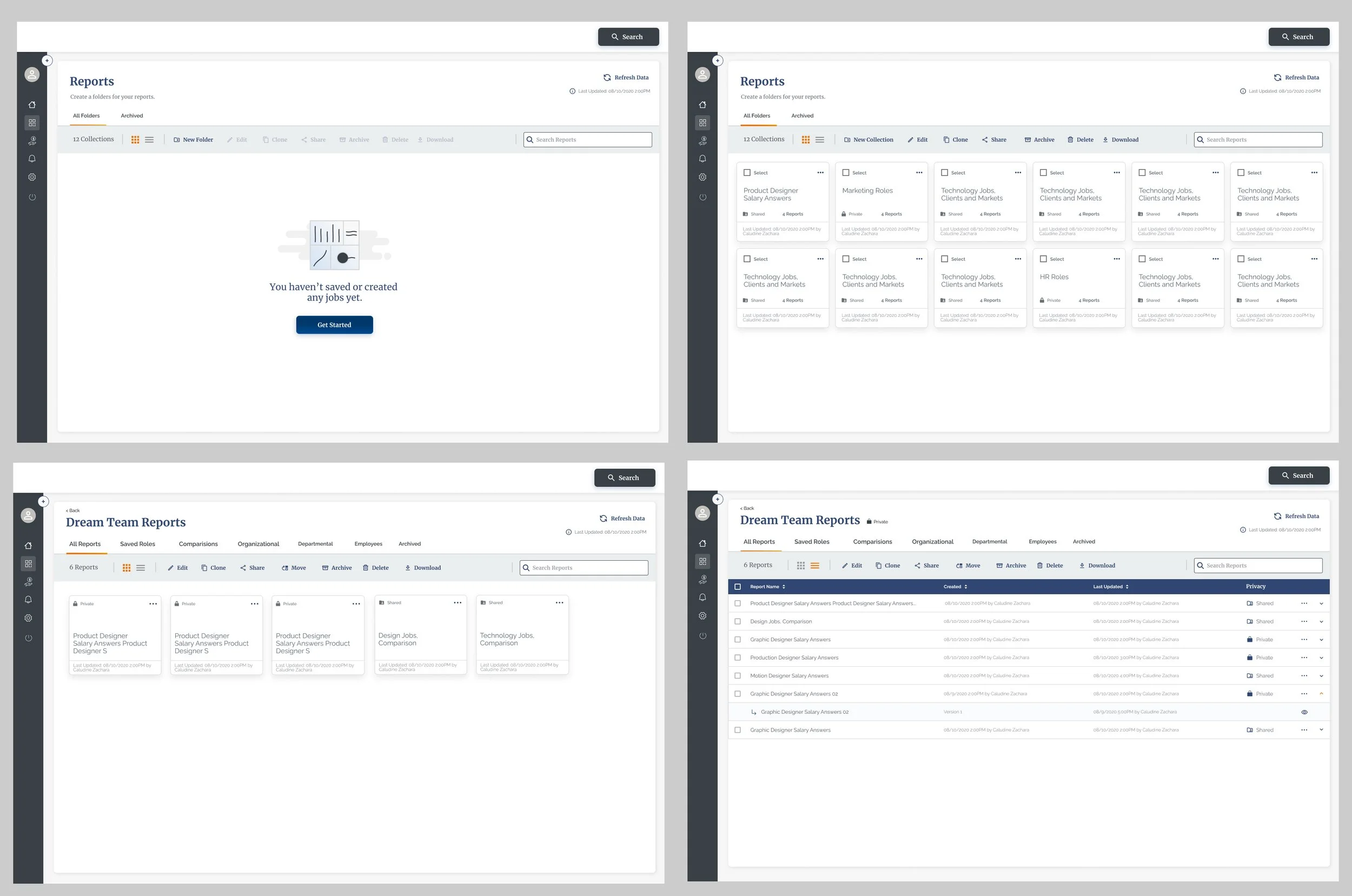Open three-dot menu on Design Jobs, Comparison card
The height and width of the screenshot is (896, 1352).
coord(457,603)
